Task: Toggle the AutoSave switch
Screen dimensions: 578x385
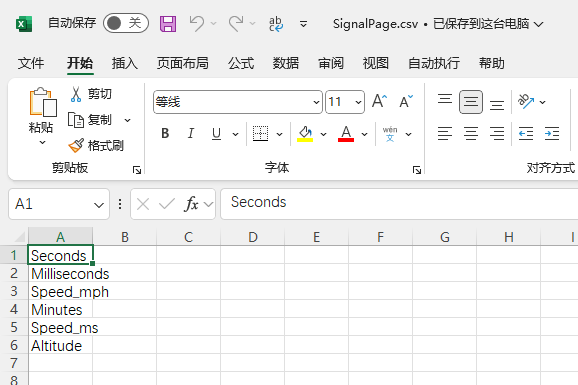Action: [x=126, y=23]
